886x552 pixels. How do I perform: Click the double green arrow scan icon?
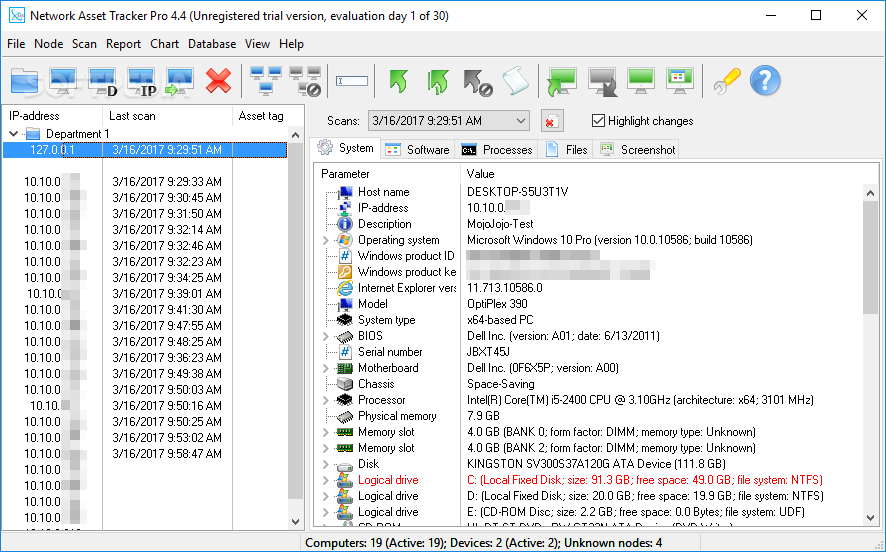438,81
